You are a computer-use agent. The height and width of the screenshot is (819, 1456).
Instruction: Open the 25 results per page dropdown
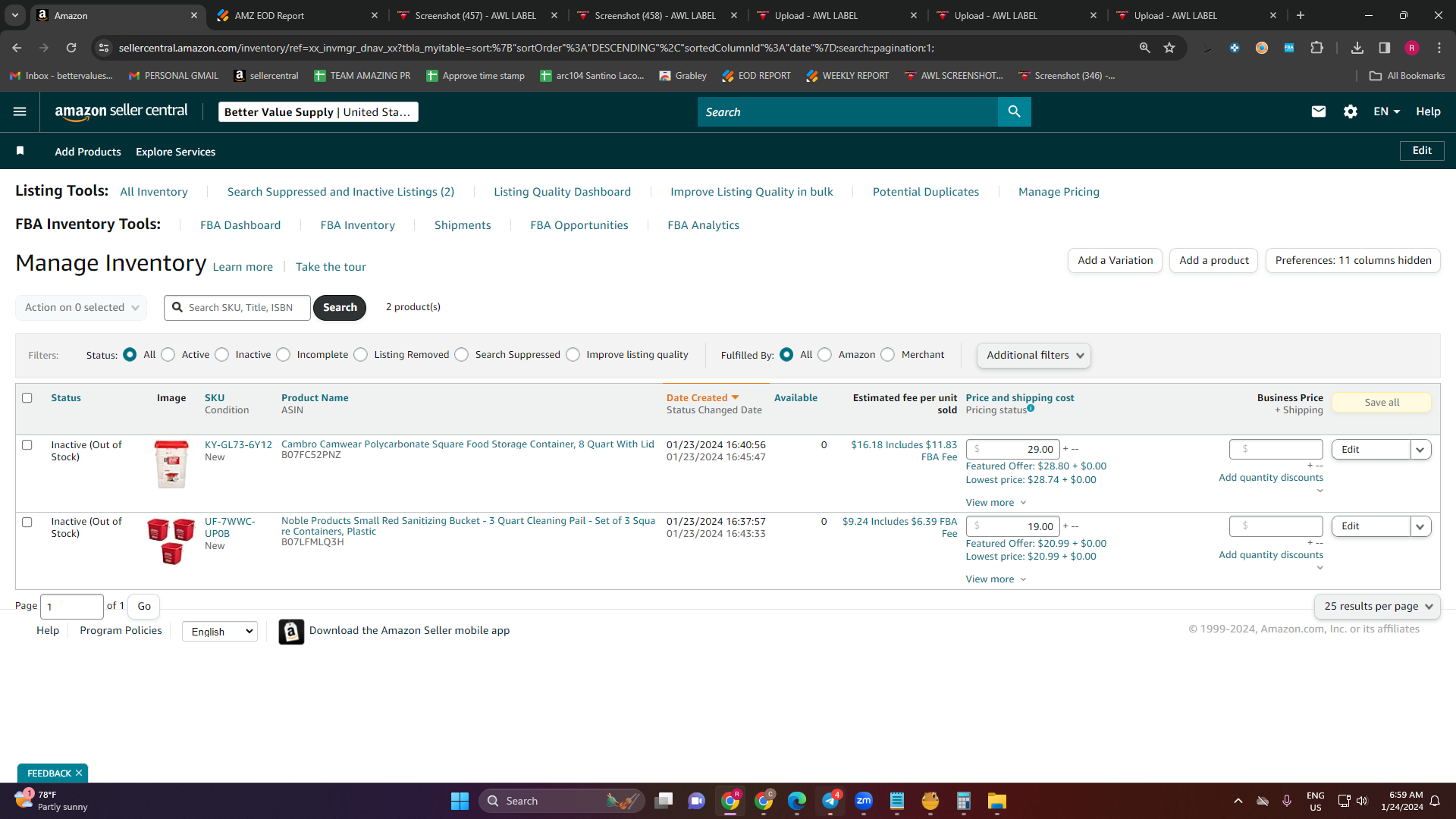[x=1377, y=607]
